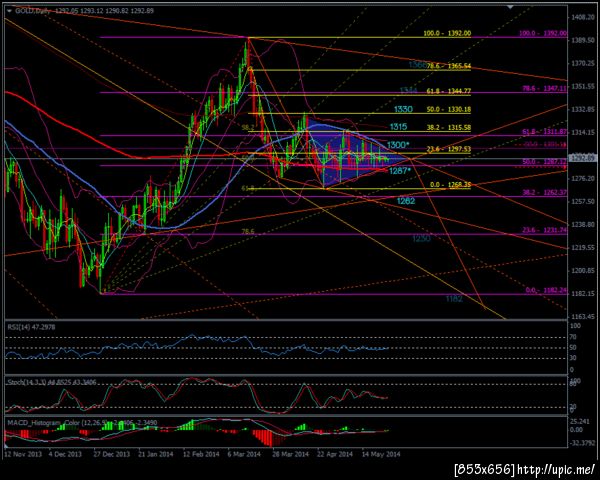Image resolution: width=600 pixels, height=480 pixels.
Task: Click magenta Fibonacci label 0.0 - 1182.24
Action: [546, 290]
